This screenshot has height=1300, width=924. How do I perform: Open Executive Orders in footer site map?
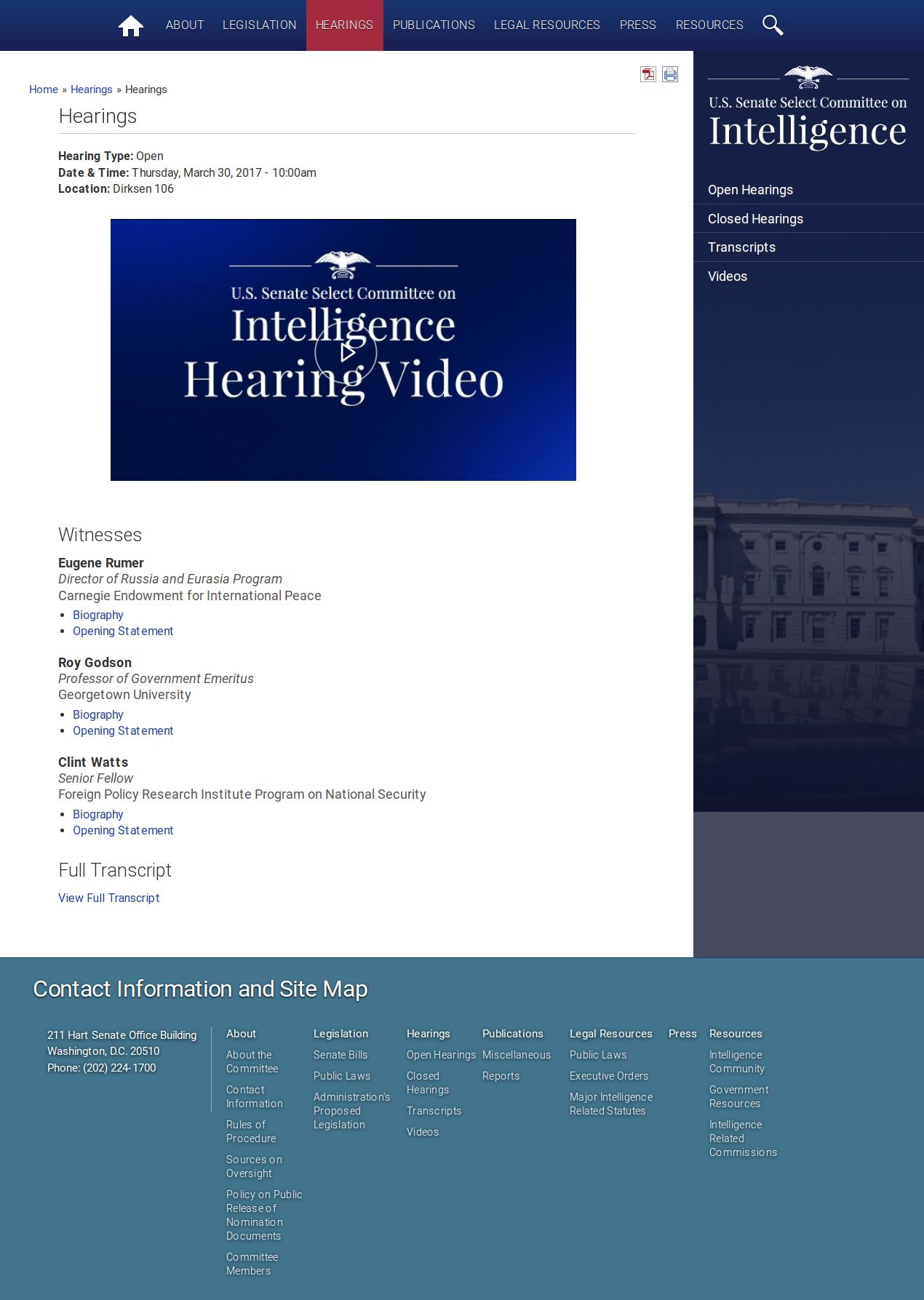tap(608, 1076)
